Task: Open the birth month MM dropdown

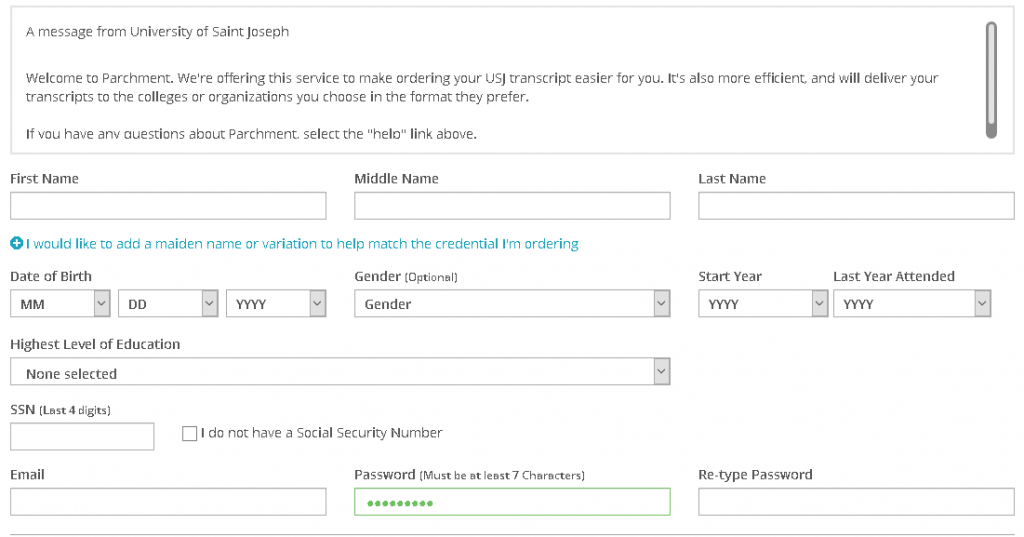Action: [x=60, y=304]
